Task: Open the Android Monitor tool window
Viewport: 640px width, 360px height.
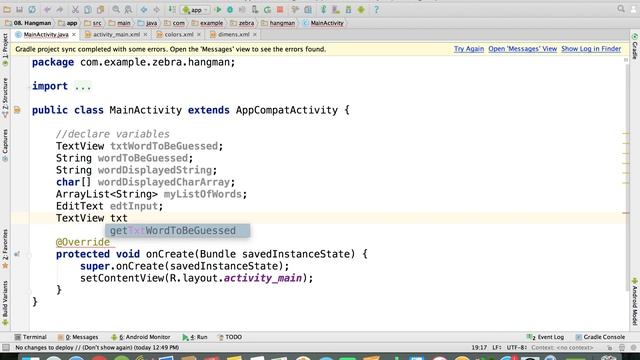Action: [x=141, y=337]
